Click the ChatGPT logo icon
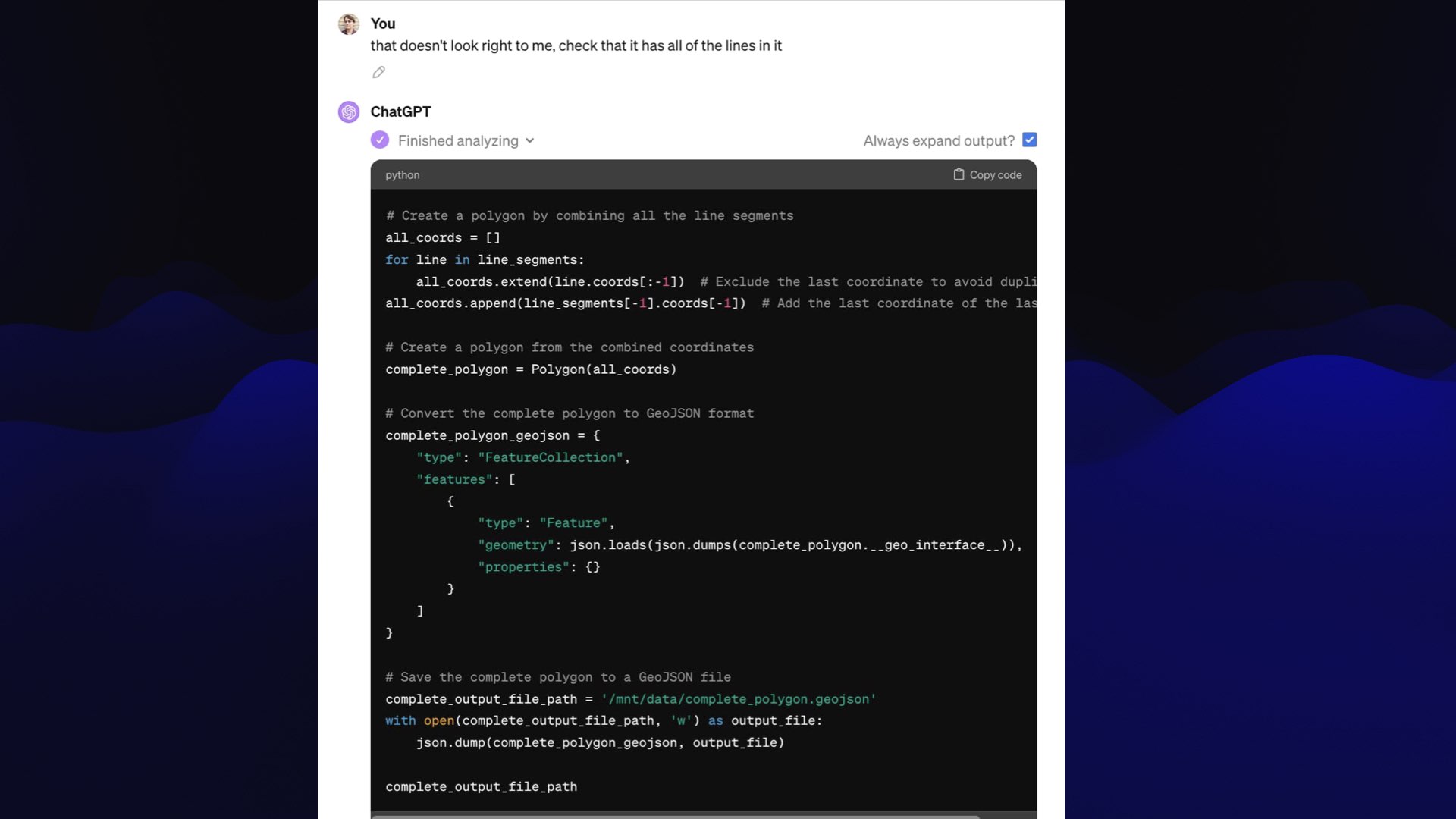 (349, 111)
